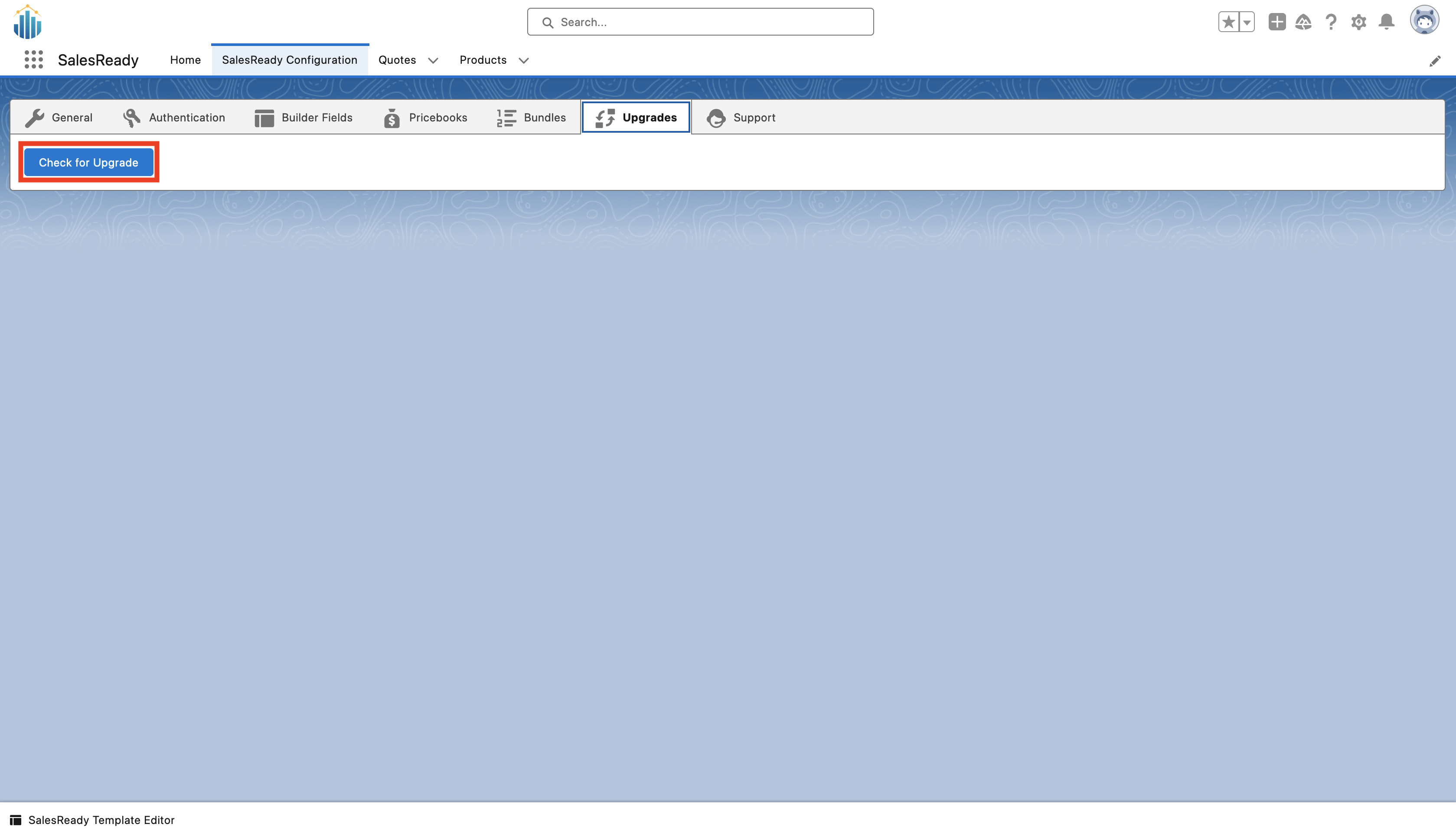This screenshot has height=837, width=1456.
Task: Select the Builder Fields tab
Action: point(304,117)
